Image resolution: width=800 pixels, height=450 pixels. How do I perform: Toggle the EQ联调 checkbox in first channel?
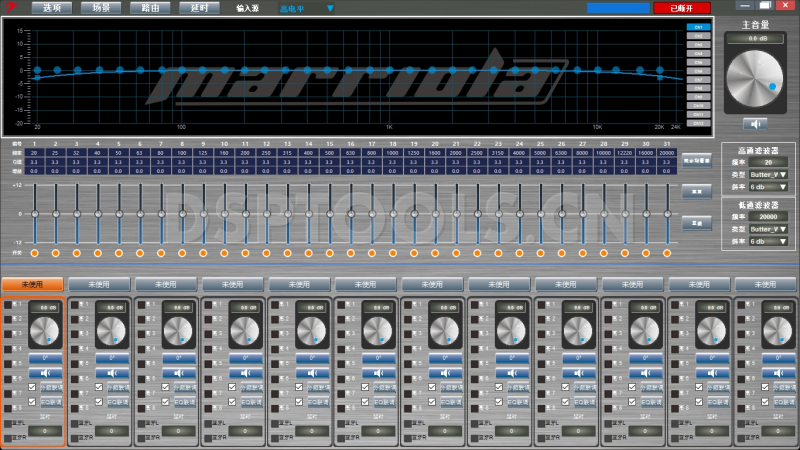pos(31,401)
